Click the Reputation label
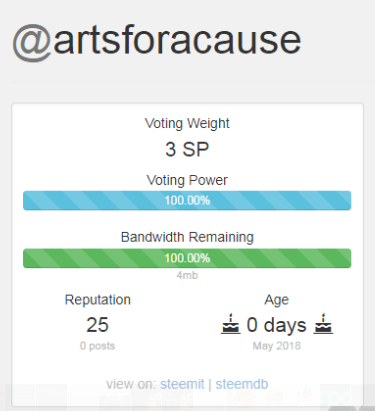375x411 pixels. point(98,300)
